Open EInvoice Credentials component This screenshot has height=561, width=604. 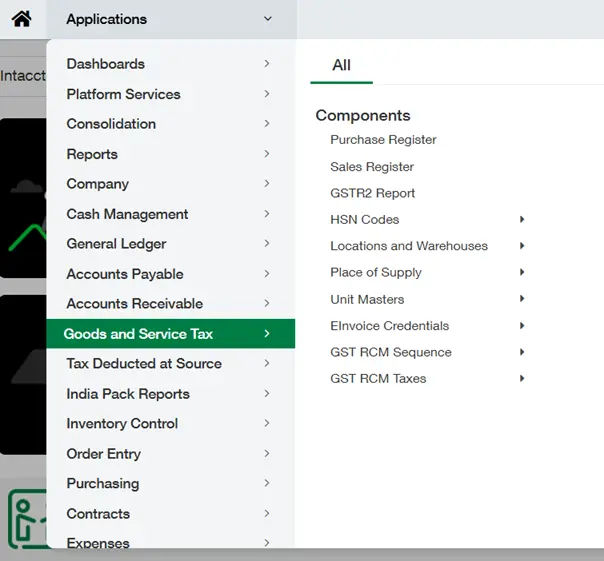coord(389,326)
